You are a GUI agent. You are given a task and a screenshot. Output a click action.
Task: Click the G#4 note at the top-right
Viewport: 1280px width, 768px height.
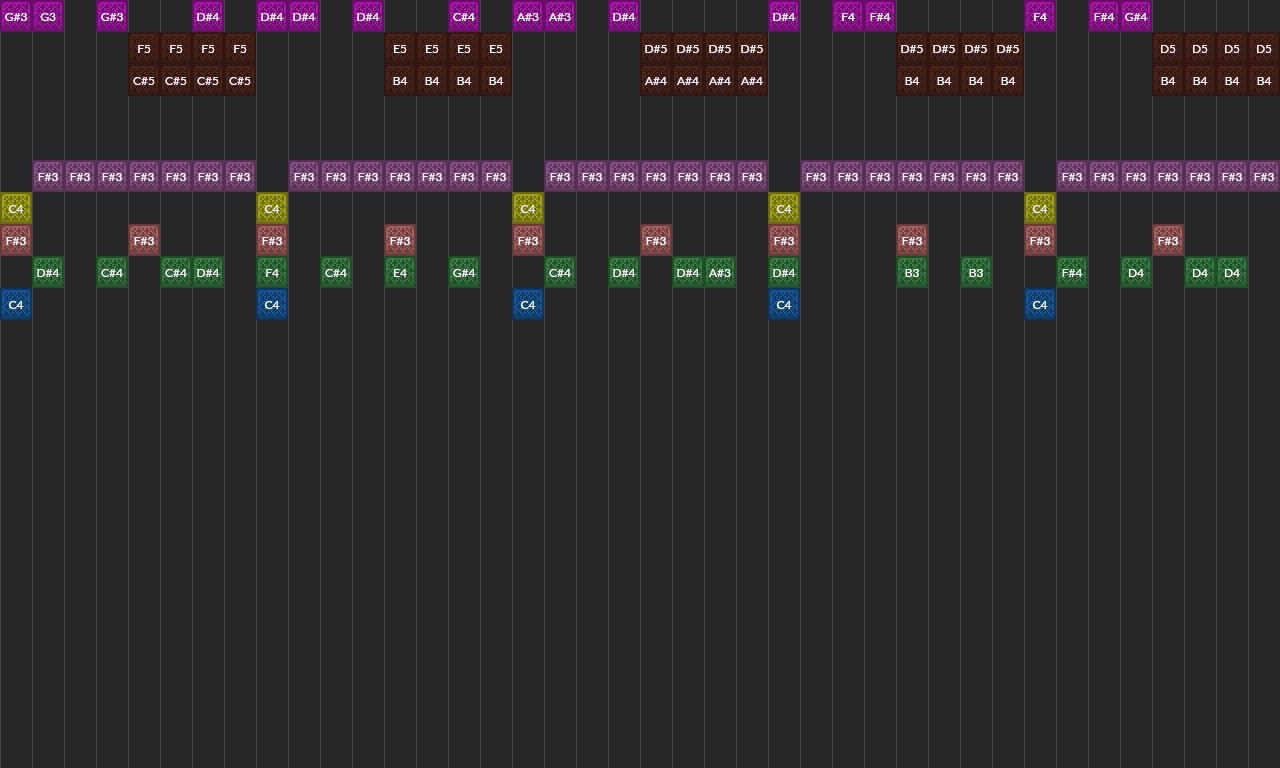[1135, 17]
